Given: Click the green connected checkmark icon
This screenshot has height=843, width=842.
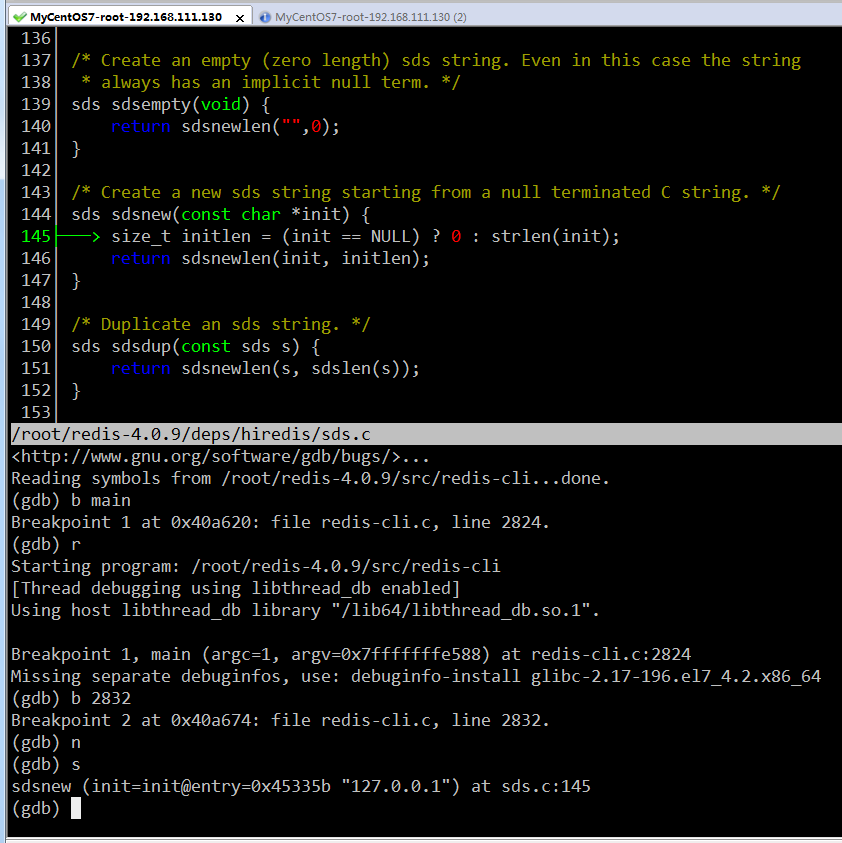Looking at the screenshot, I should tap(19, 17).
